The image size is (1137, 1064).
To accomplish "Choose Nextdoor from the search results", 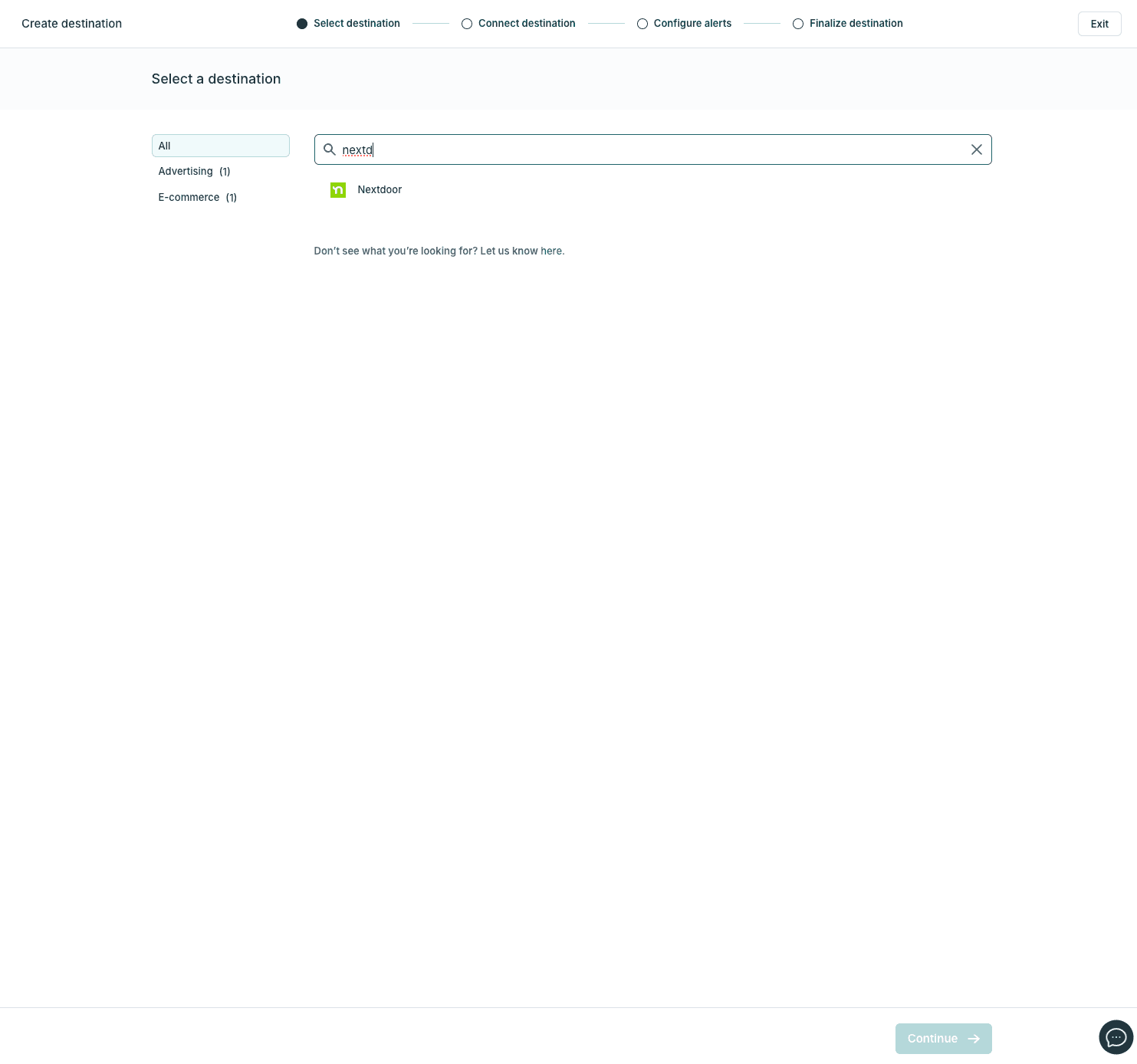I will pos(380,189).
